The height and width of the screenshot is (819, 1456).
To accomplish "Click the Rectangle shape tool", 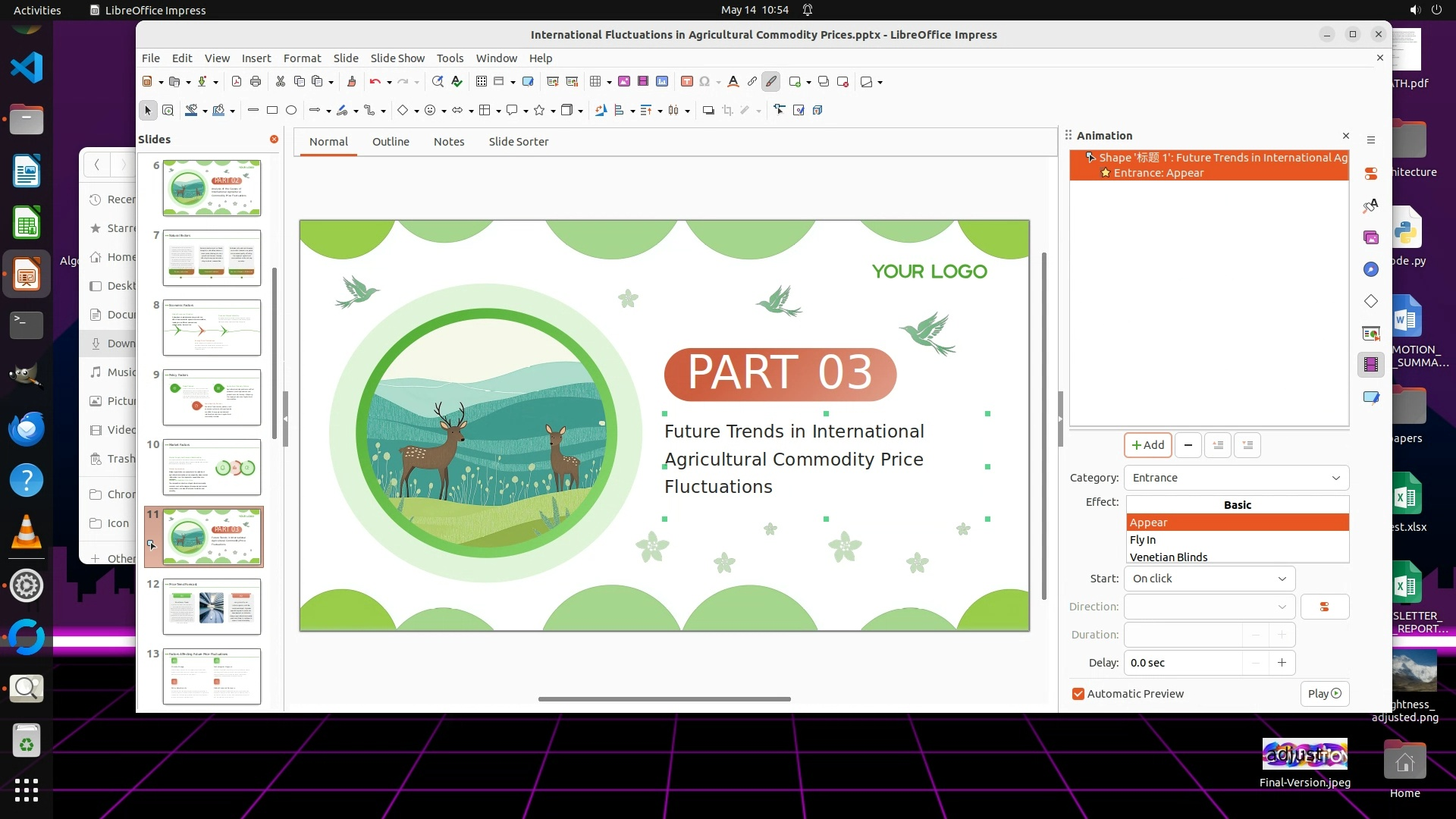I will [x=272, y=111].
